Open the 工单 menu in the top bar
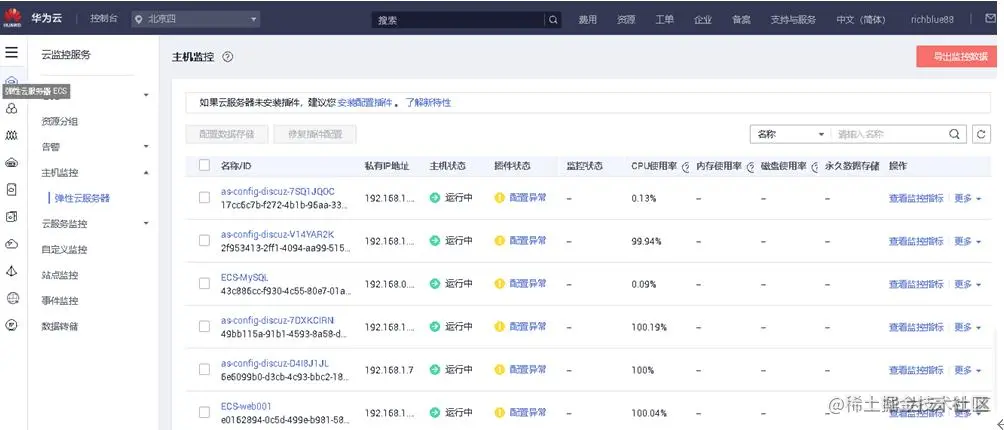This screenshot has width=1004, height=430. tap(664, 20)
